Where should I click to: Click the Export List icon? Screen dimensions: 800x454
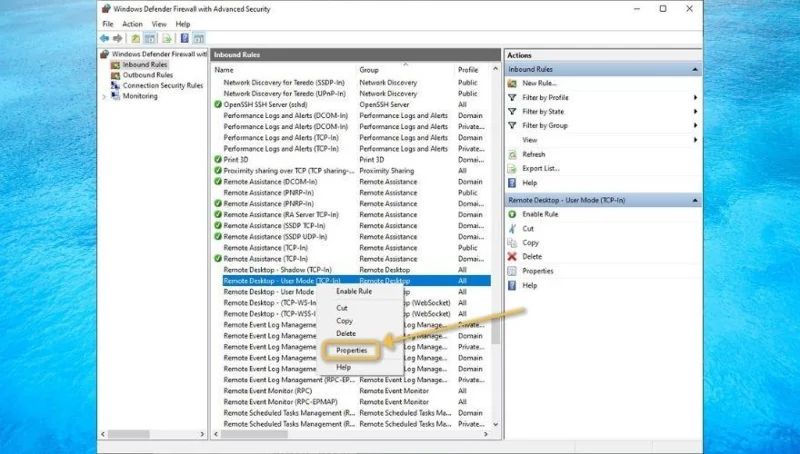(512, 168)
